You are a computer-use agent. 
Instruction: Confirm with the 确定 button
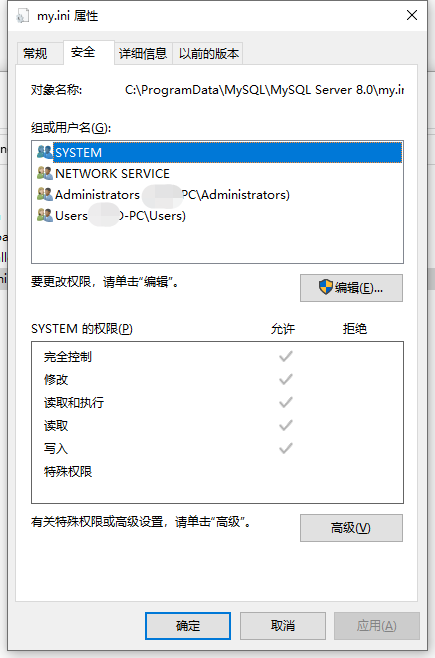[188, 626]
